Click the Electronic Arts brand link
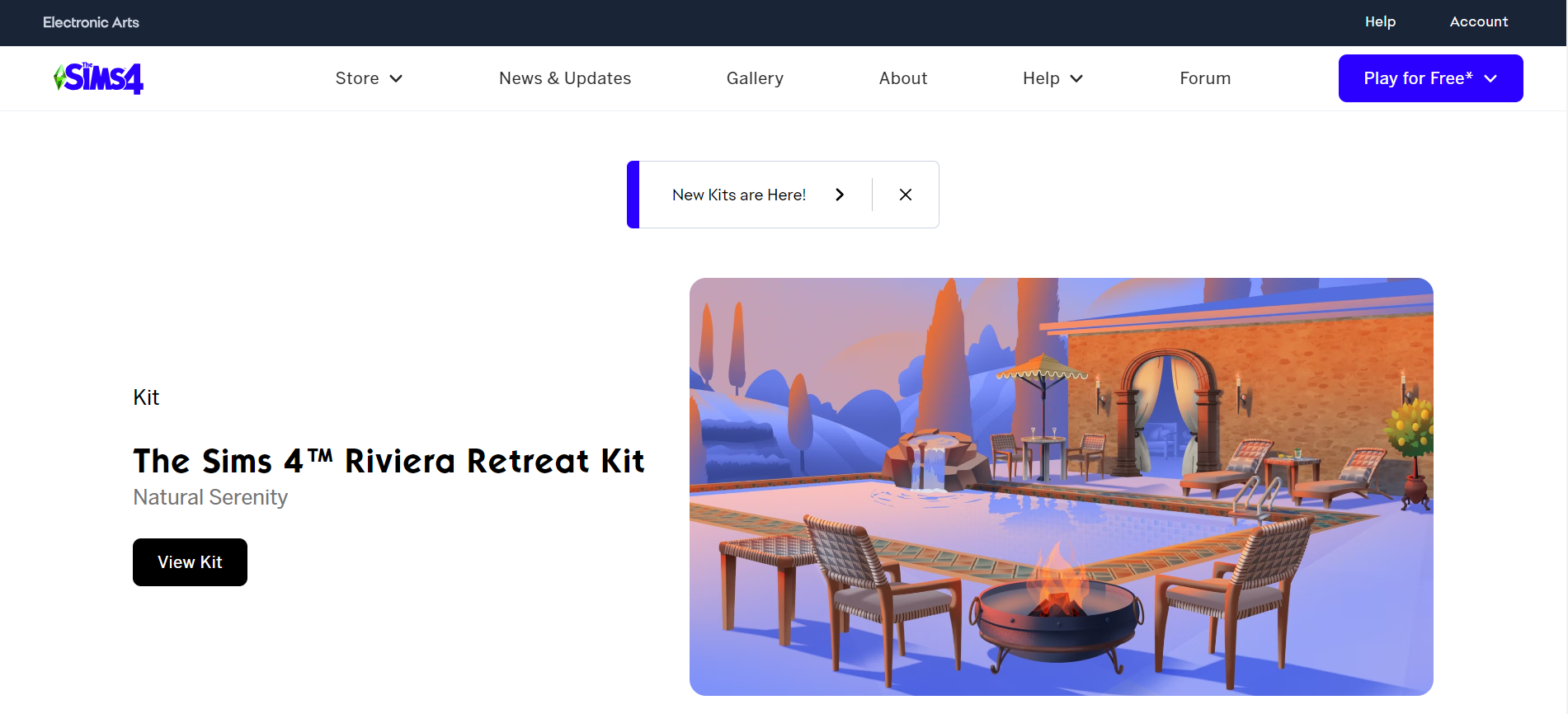 pos(91,22)
